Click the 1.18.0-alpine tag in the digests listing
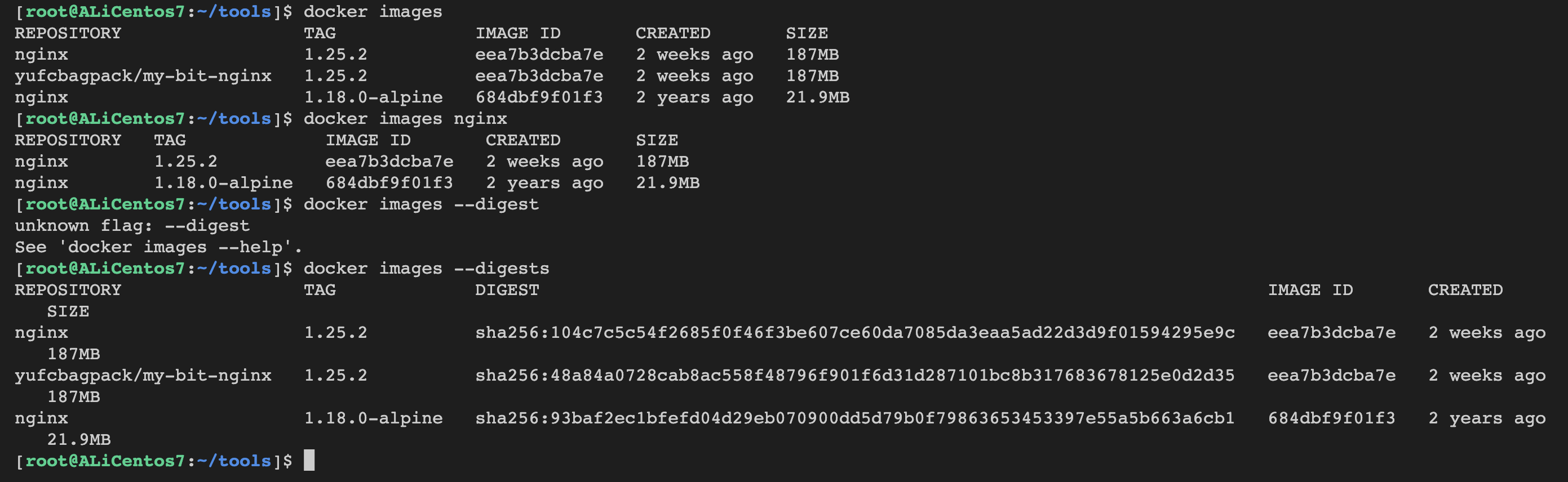1568x482 pixels. (373, 418)
